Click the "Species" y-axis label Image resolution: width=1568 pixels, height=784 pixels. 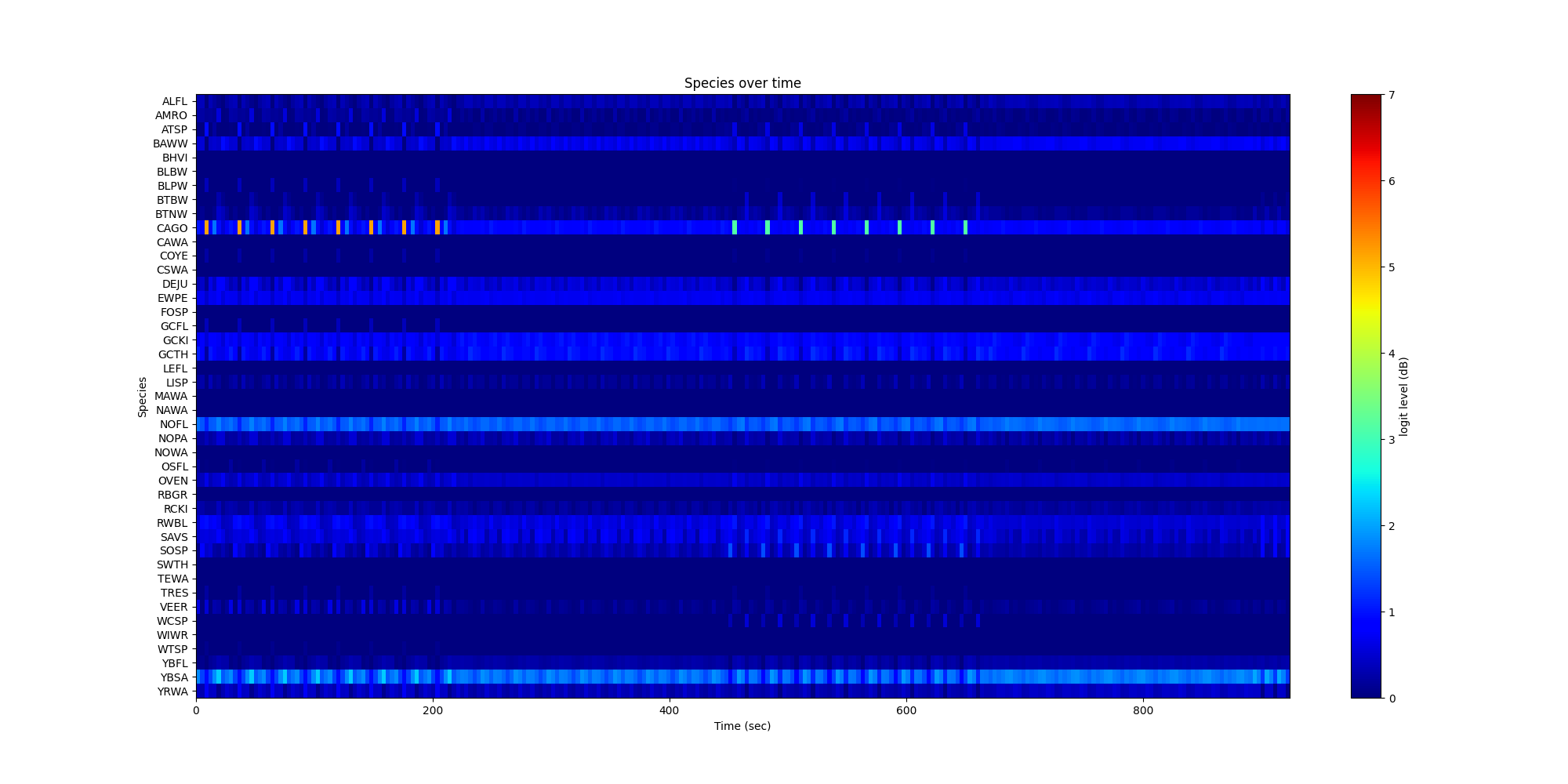[x=143, y=397]
